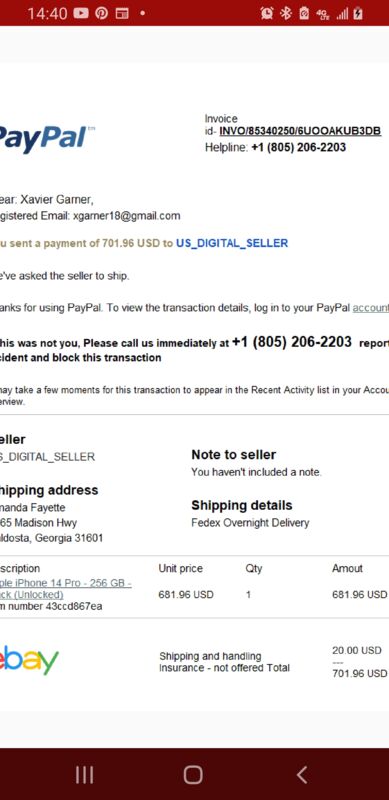Go back using the navigation arrow
389x800 pixels.
tap(302, 775)
